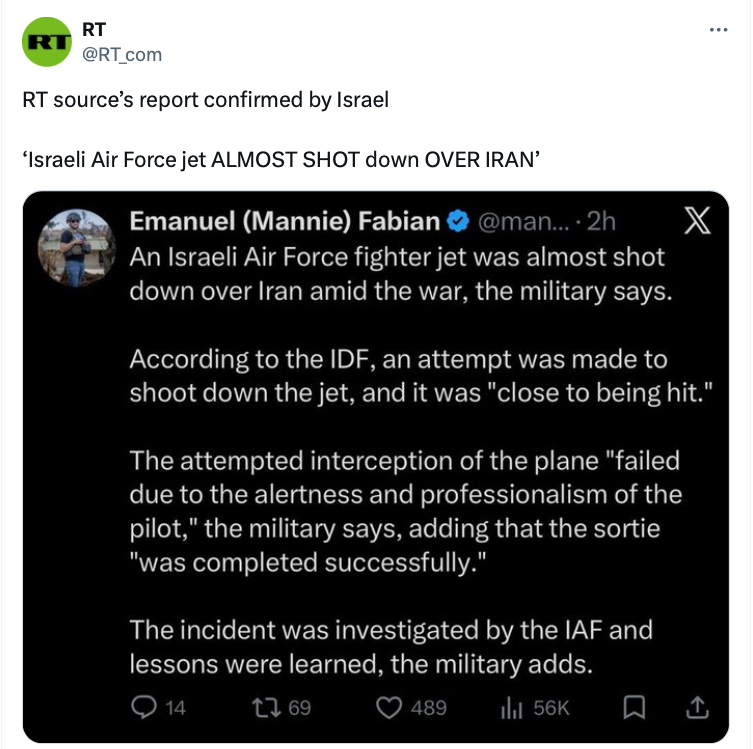
Task: Click the blue verified badge icon
Action: click(x=458, y=221)
